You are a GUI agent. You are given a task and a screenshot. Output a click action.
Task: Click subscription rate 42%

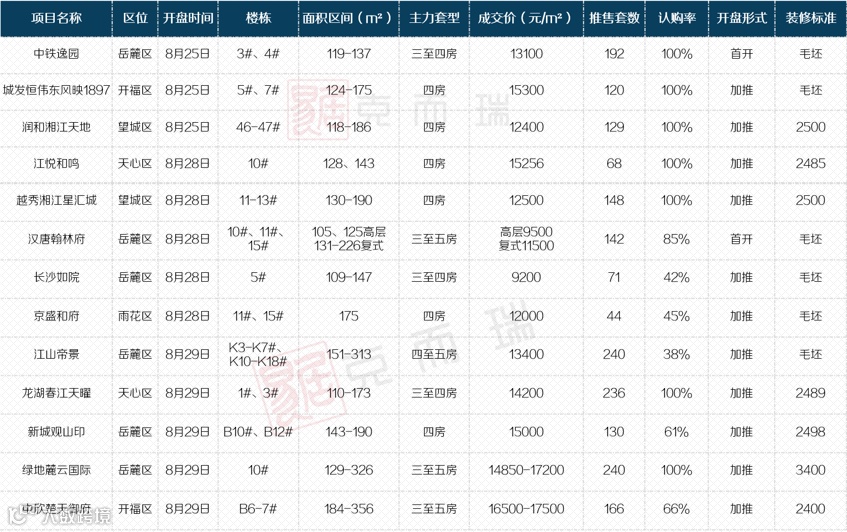(677, 278)
